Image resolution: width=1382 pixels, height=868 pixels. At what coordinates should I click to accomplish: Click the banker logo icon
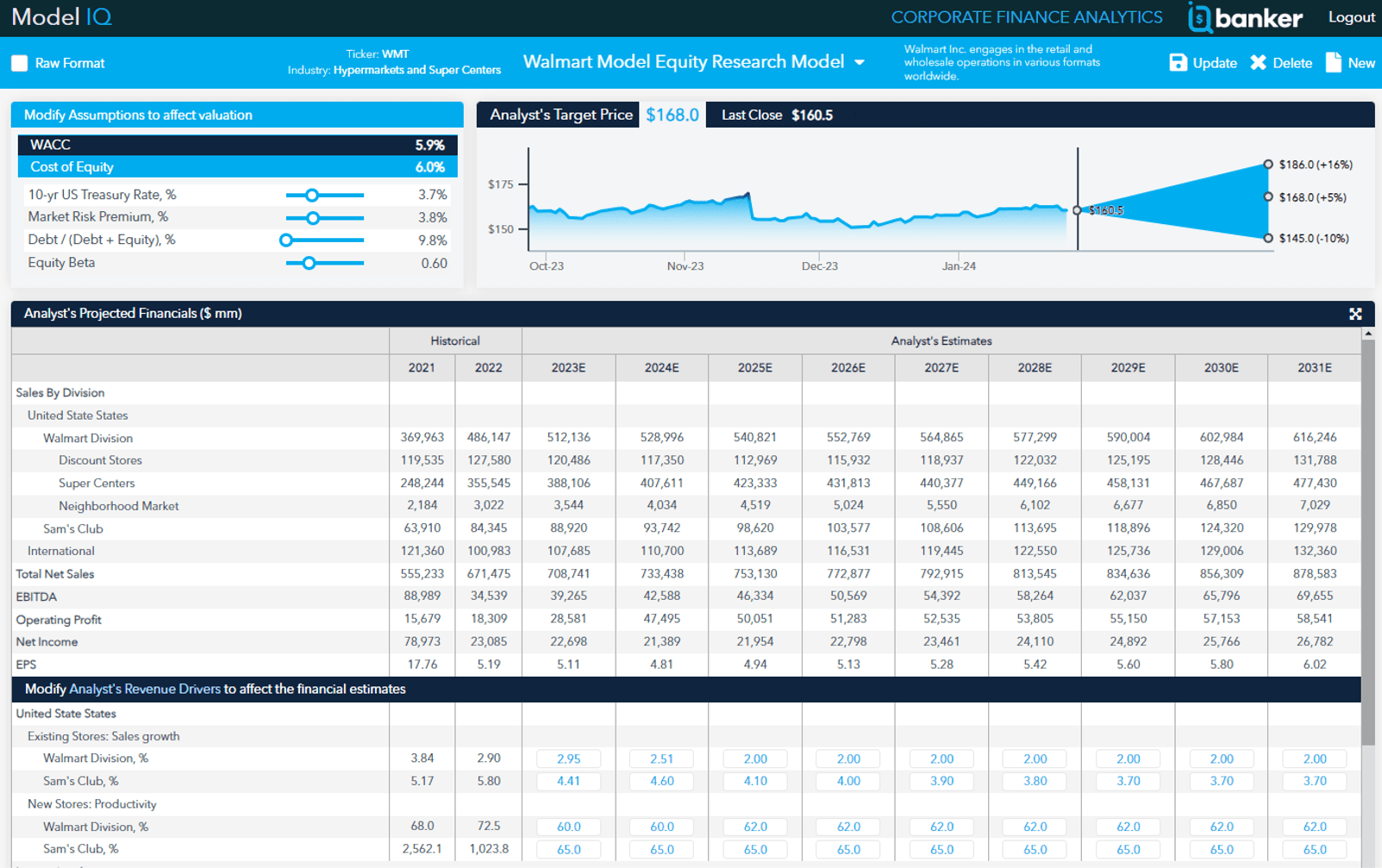(1199, 17)
